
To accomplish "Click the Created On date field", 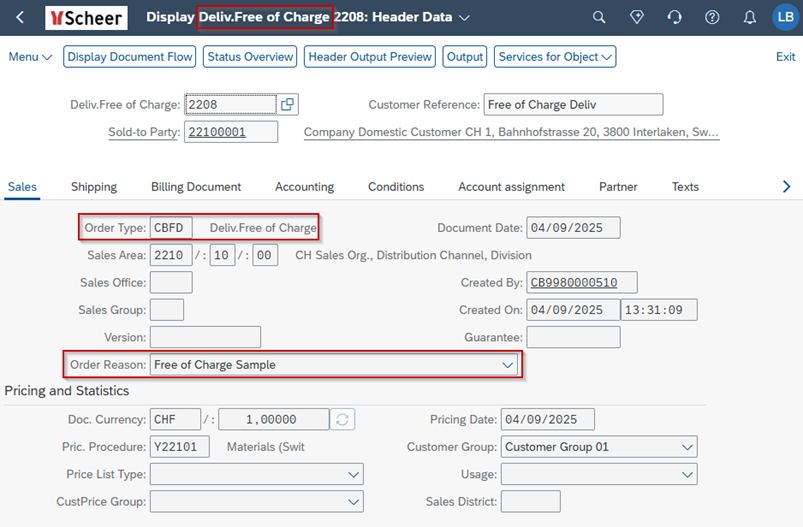I will coord(573,310).
